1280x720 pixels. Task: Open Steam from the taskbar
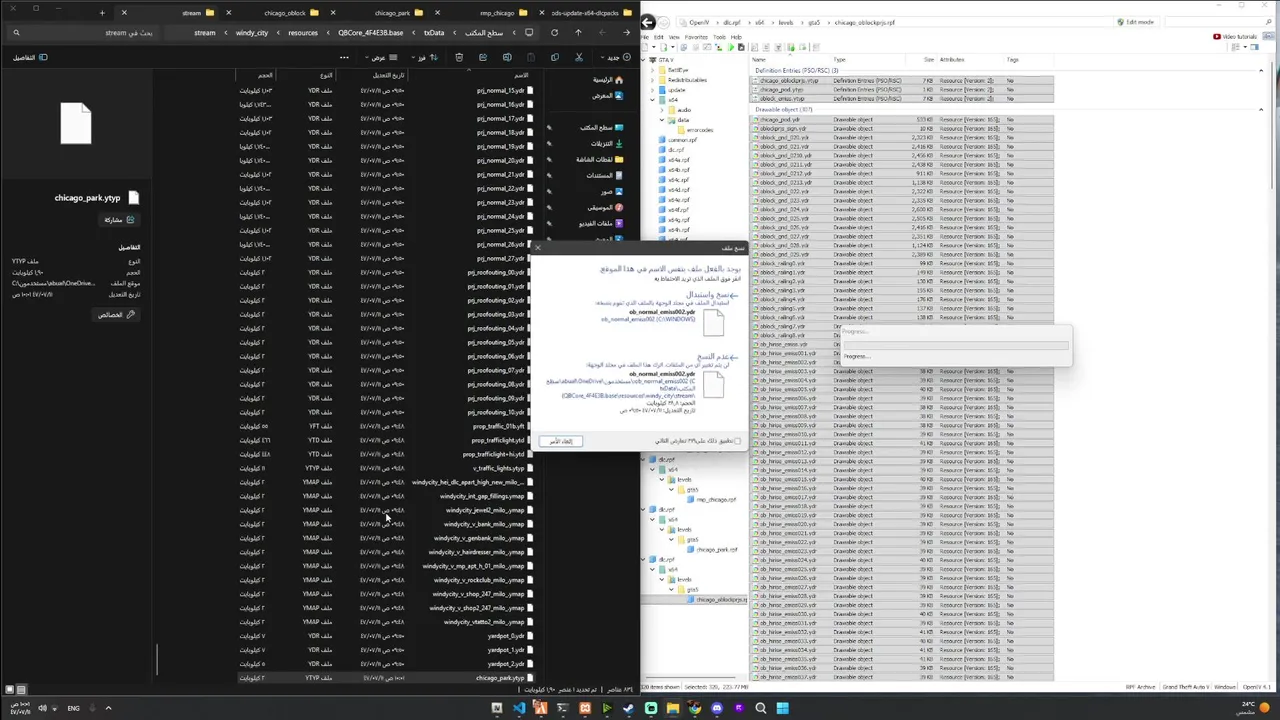click(628, 708)
